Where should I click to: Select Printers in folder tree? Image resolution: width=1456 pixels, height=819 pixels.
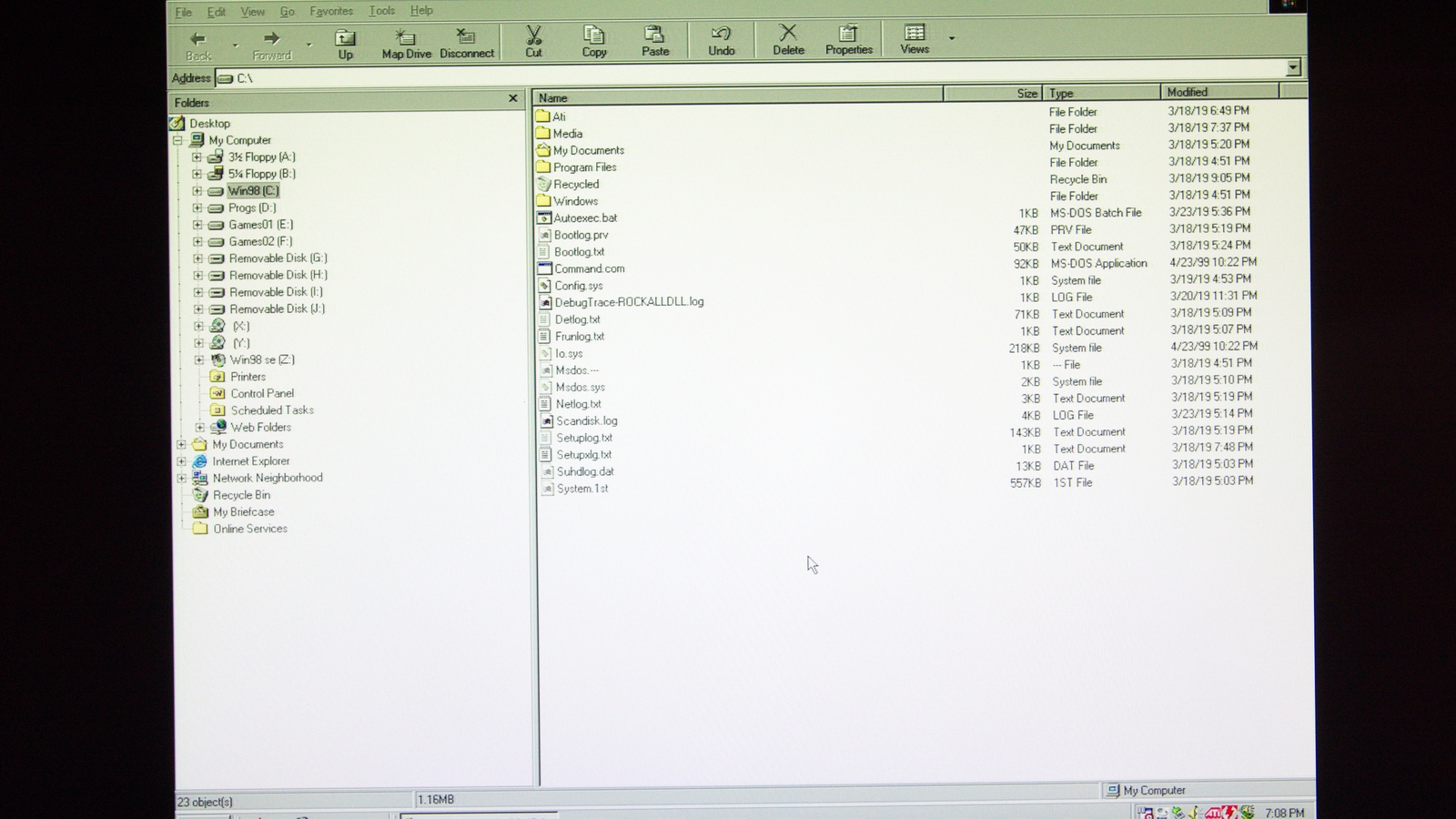tap(248, 377)
